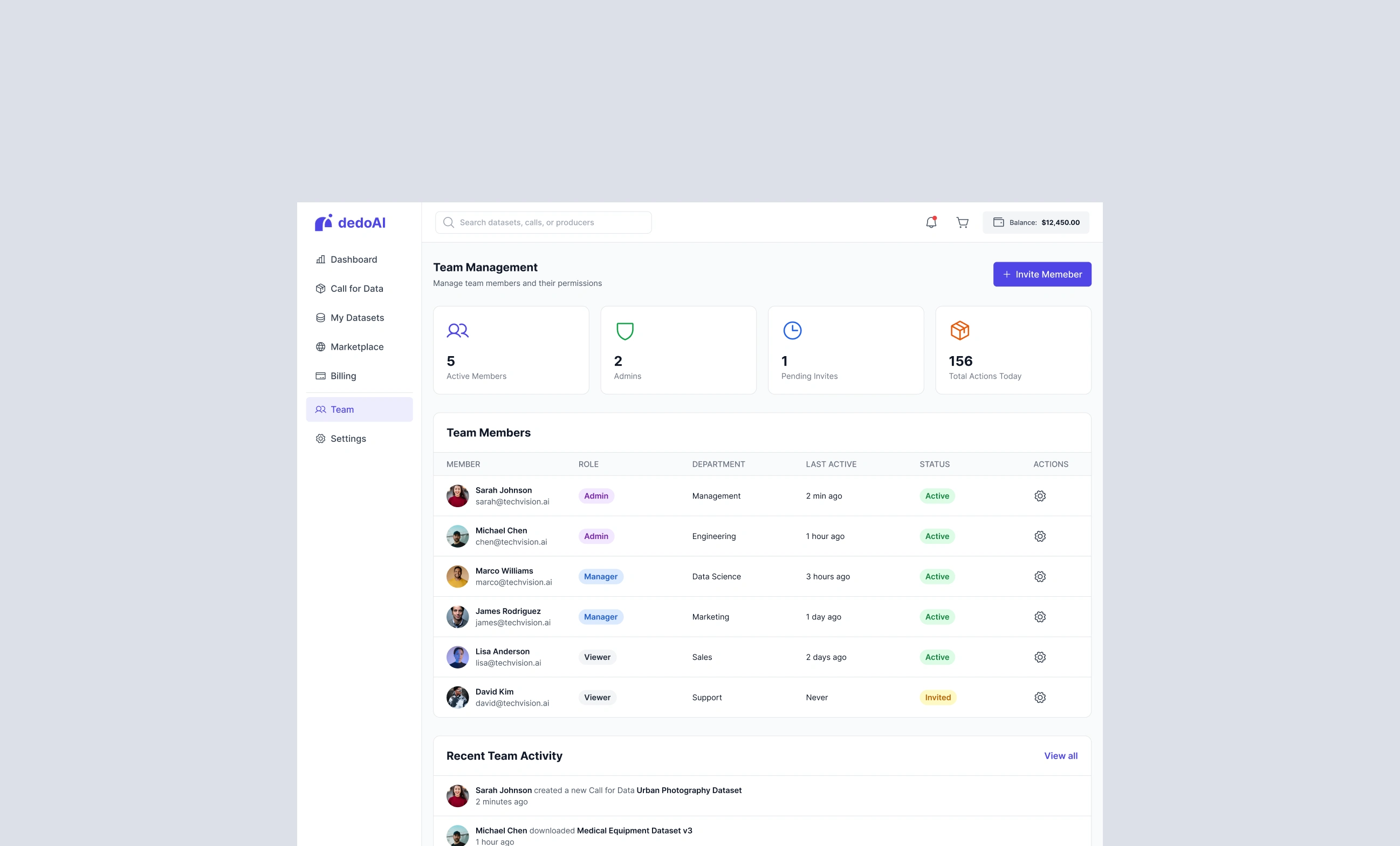Open actions gear for Michael Chen
Screen dimensions: 1400x846
[1040, 536]
